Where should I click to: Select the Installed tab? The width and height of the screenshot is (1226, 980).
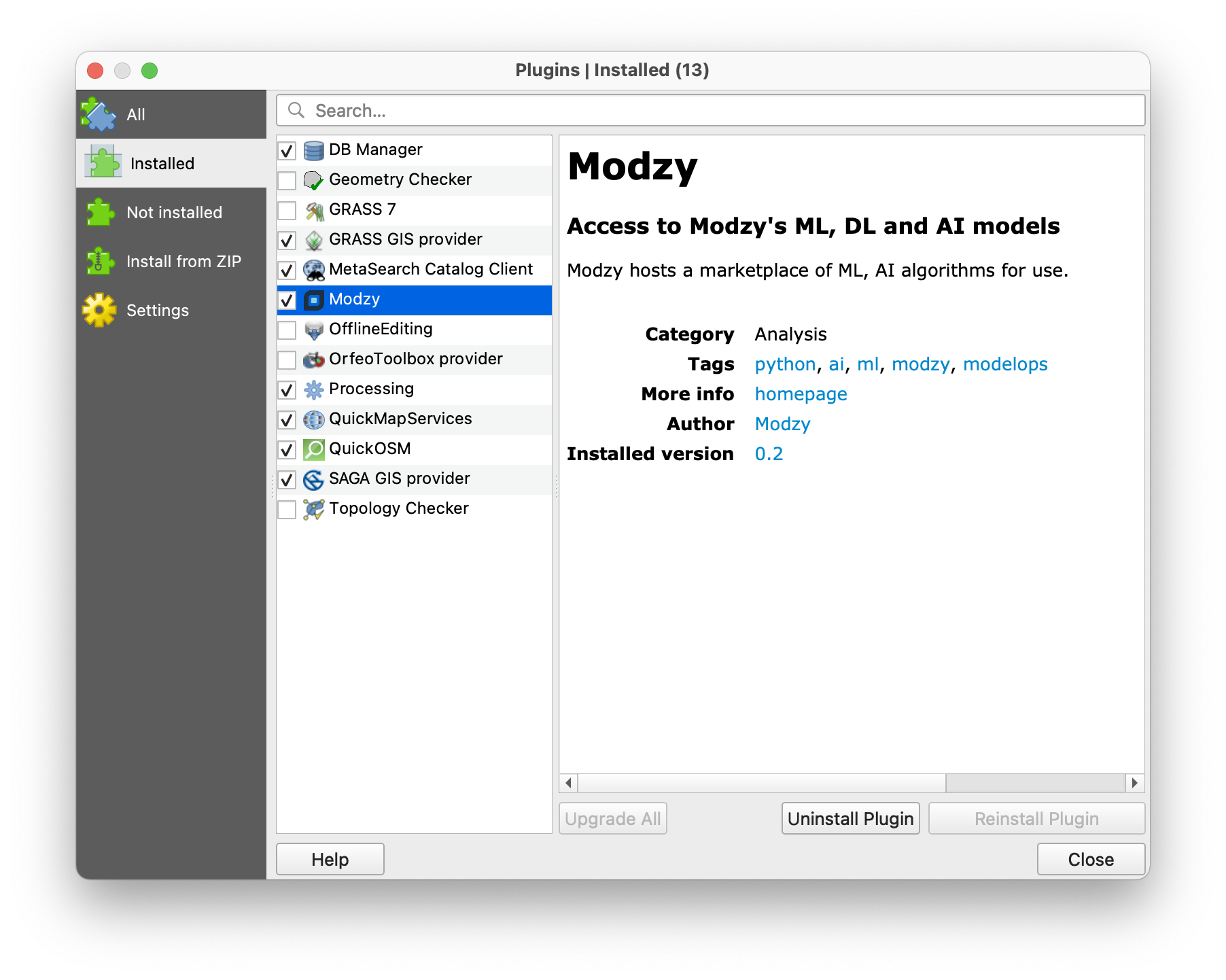pyautogui.click(x=171, y=163)
